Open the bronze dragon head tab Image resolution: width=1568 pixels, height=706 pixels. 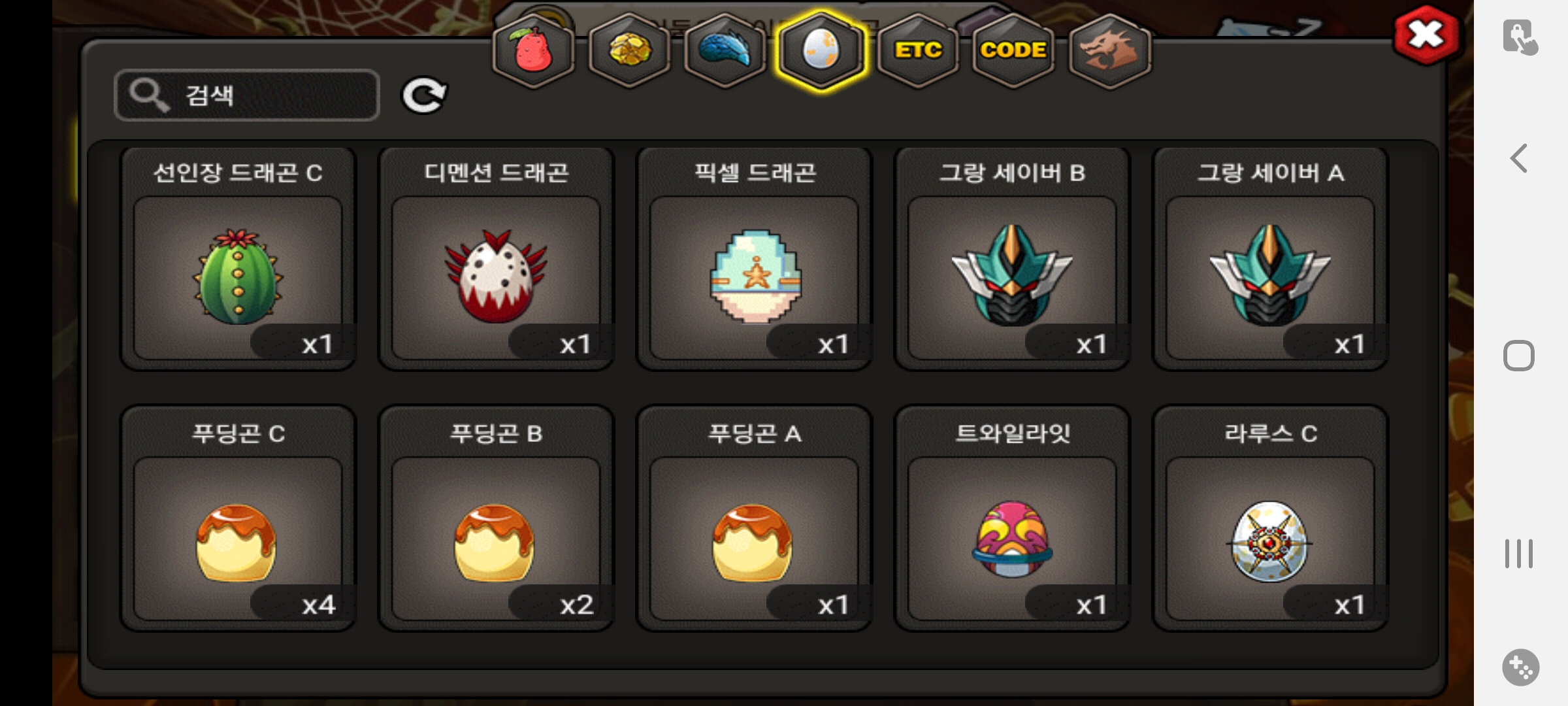point(1109,51)
